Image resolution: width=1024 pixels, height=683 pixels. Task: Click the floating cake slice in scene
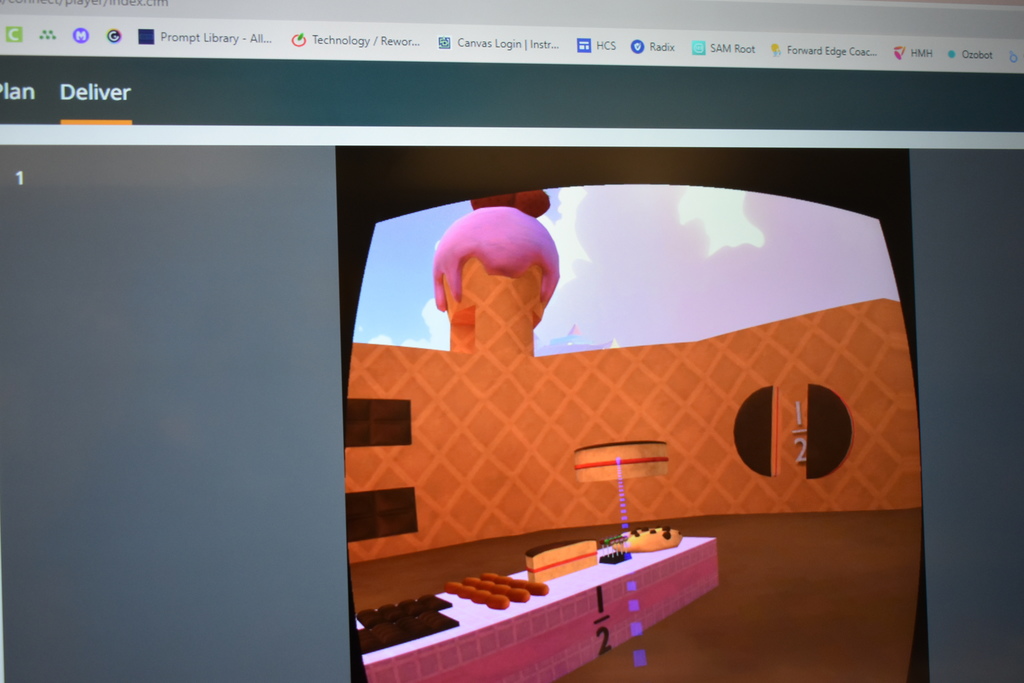click(x=621, y=460)
